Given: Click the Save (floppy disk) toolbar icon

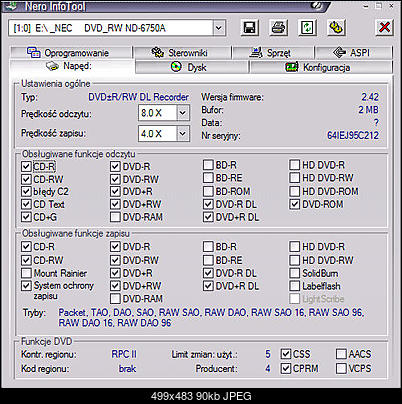Looking at the screenshot, I should pyautogui.click(x=249, y=28).
